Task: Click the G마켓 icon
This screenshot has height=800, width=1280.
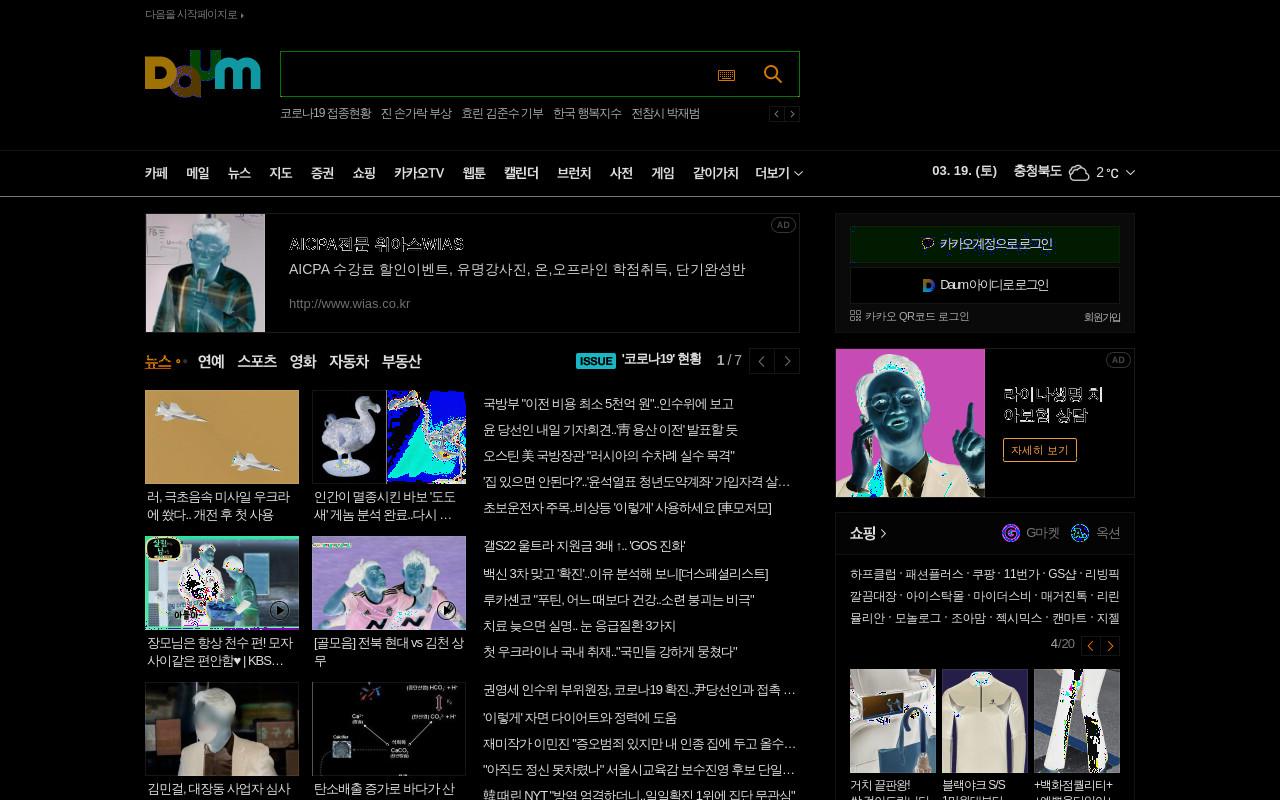Action: (x=1011, y=533)
